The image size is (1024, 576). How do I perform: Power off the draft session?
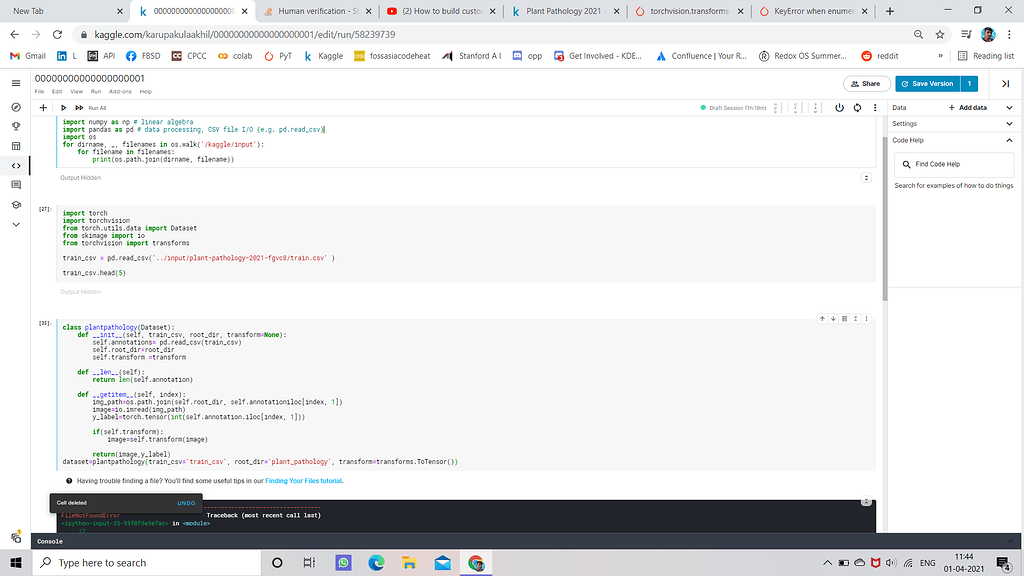click(x=838, y=107)
